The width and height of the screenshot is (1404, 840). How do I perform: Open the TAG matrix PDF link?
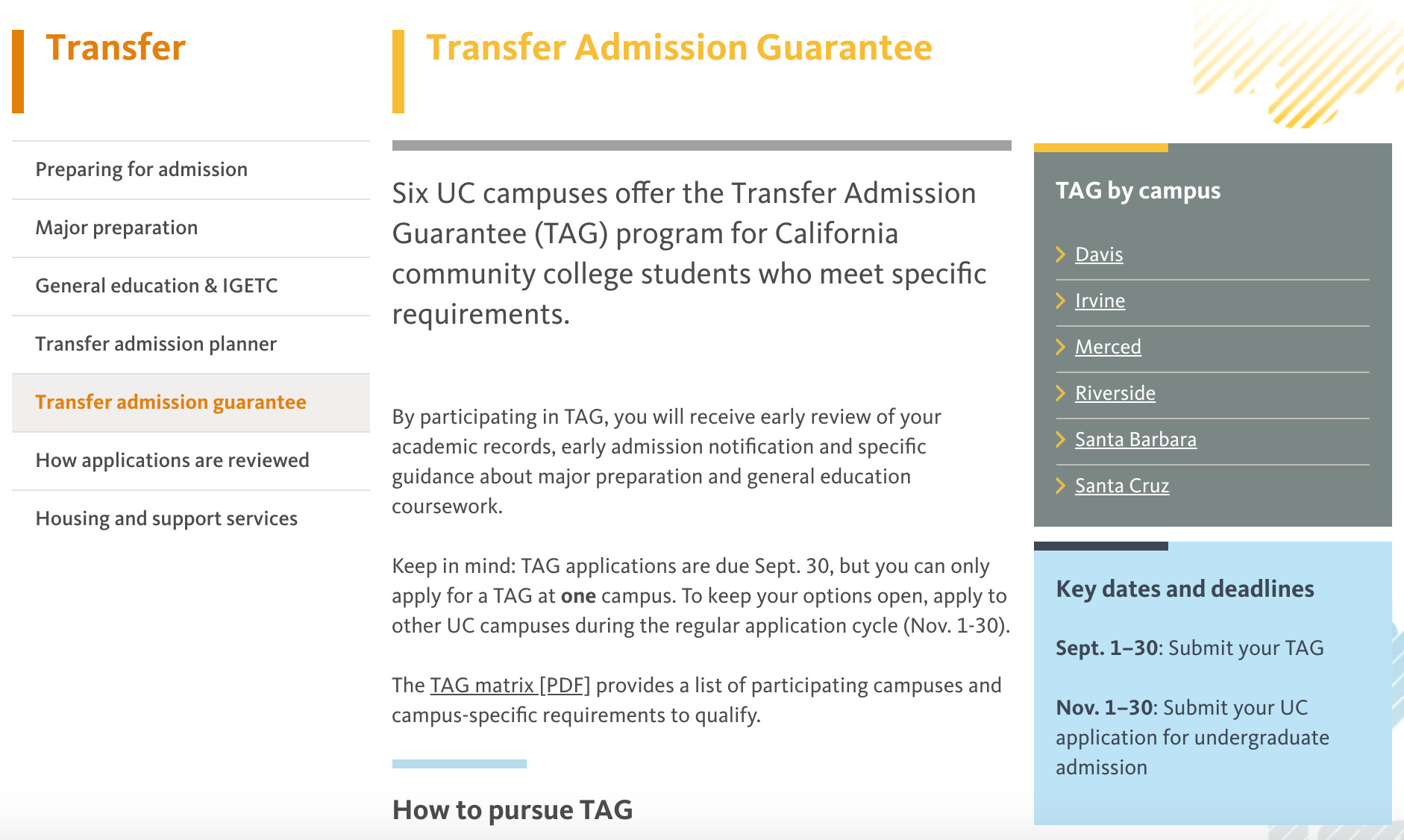[x=510, y=685]
